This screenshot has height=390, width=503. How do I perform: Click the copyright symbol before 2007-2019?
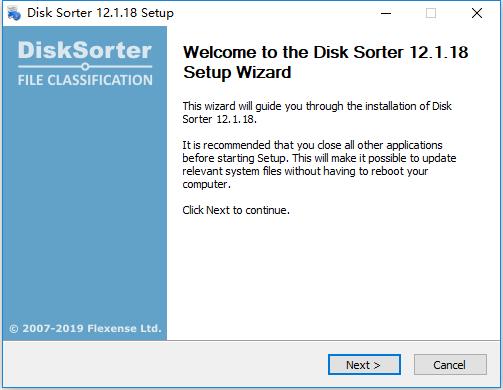click(14, 329)
